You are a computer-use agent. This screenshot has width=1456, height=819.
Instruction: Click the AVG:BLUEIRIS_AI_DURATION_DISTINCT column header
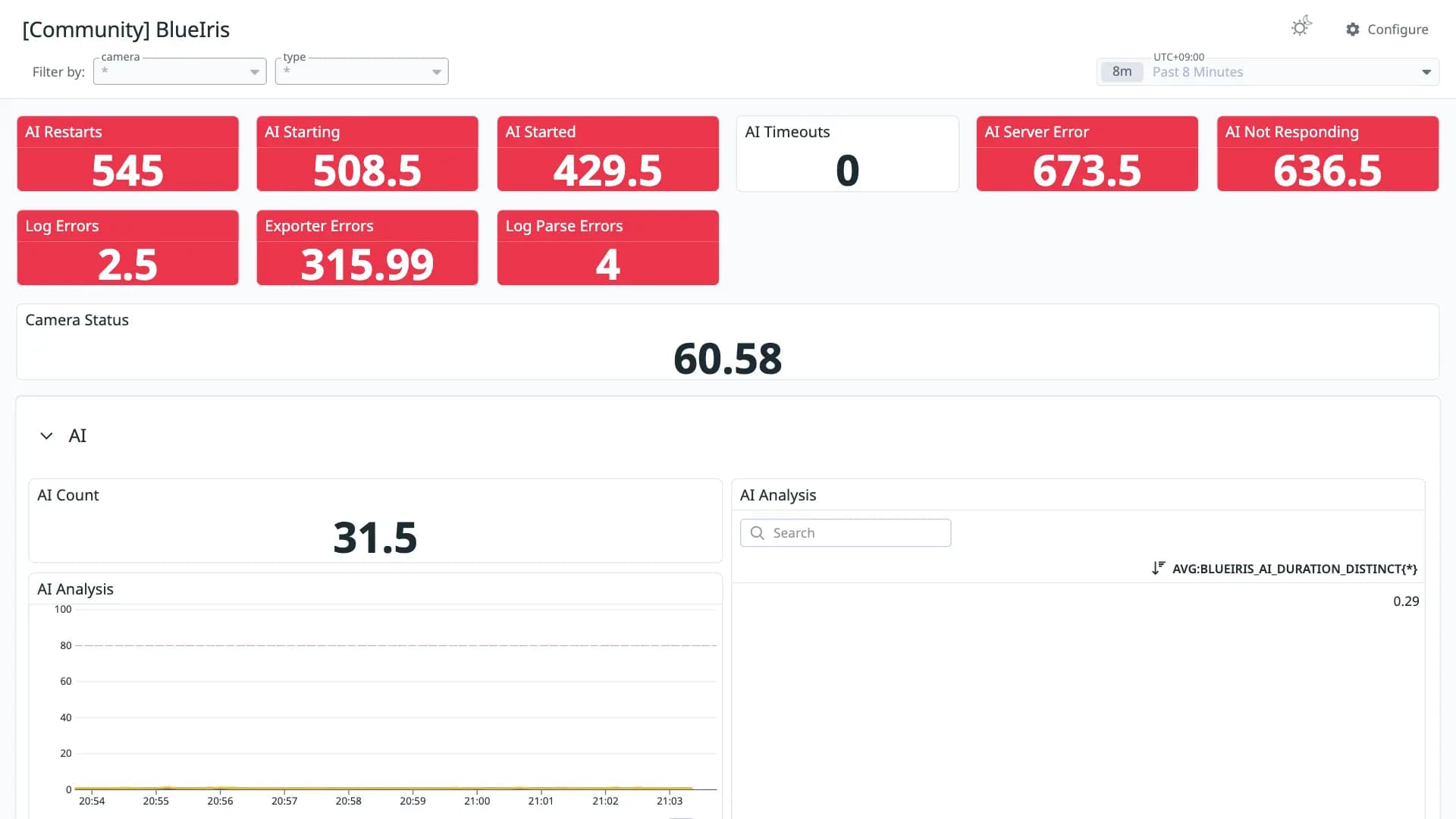[1294, 569]
